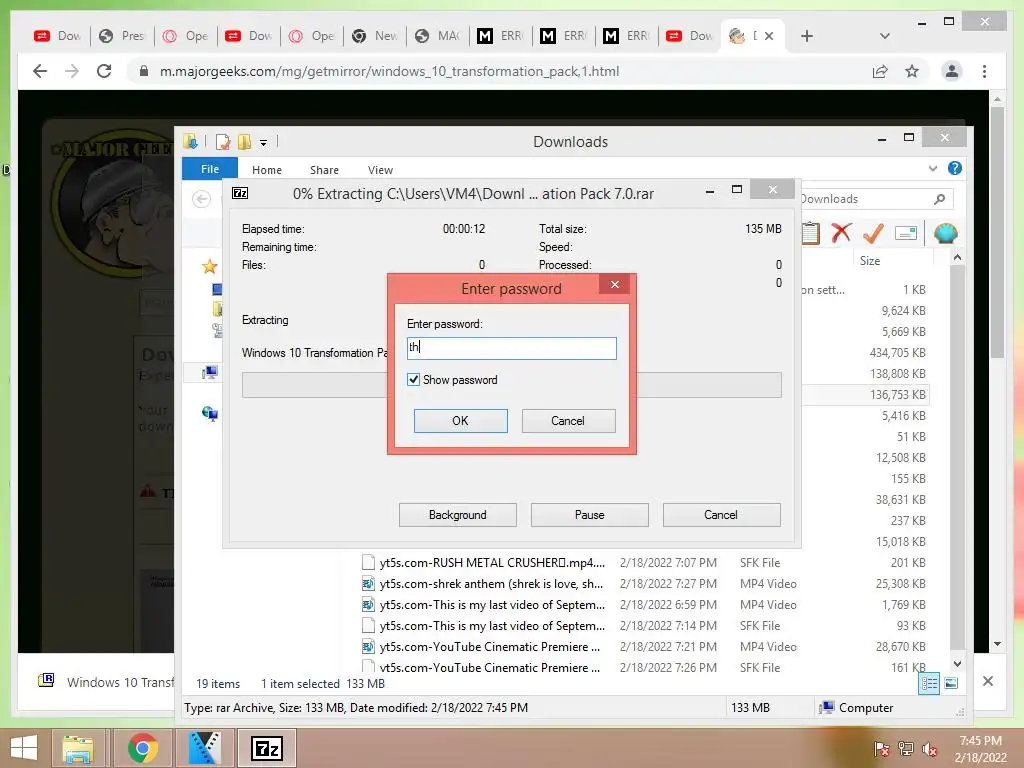1024x768 pixels.
Task: Click 7z icon in extracting window title
Action: coord(240,193)
